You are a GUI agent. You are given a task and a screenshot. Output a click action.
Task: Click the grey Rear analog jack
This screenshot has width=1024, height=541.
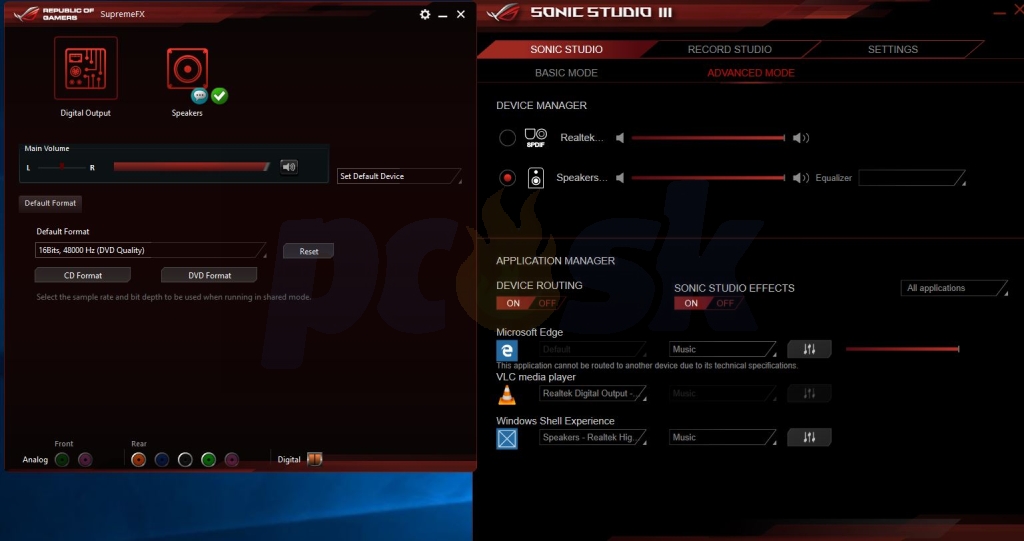(185, 459)
